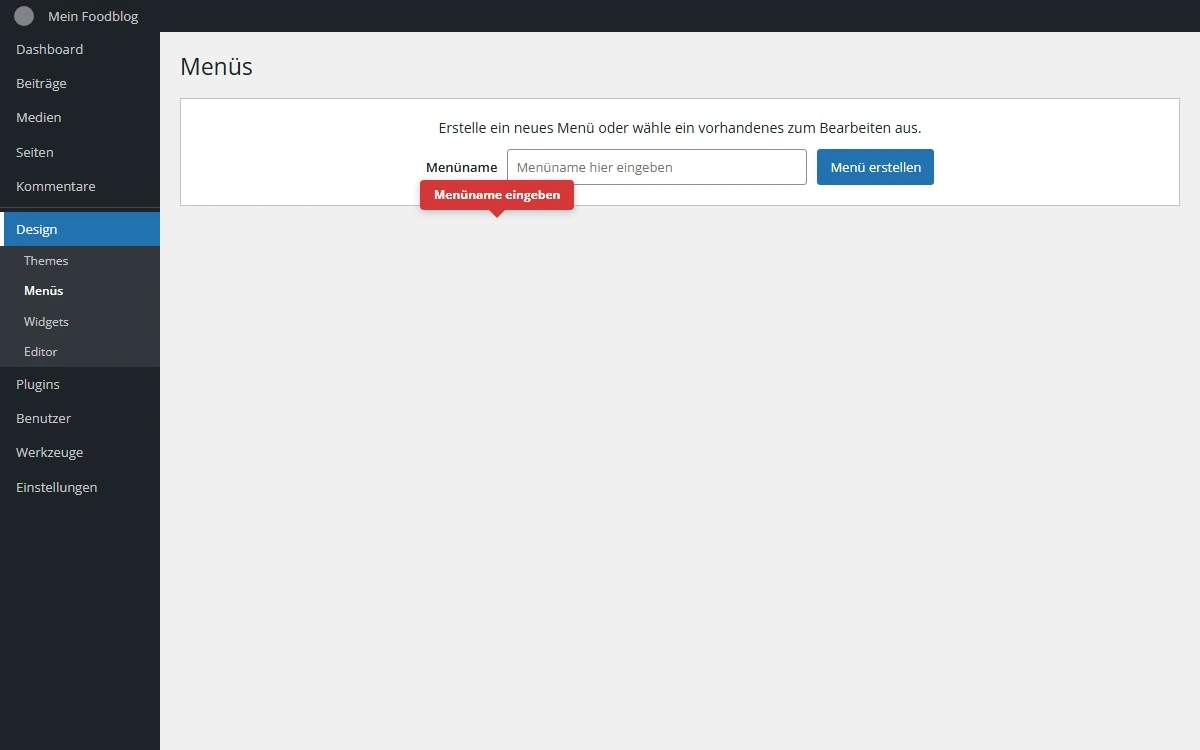Go to Dashboard in the sidebar
Viewport: 1200px width, 750px height.
(x=50, y=49)
